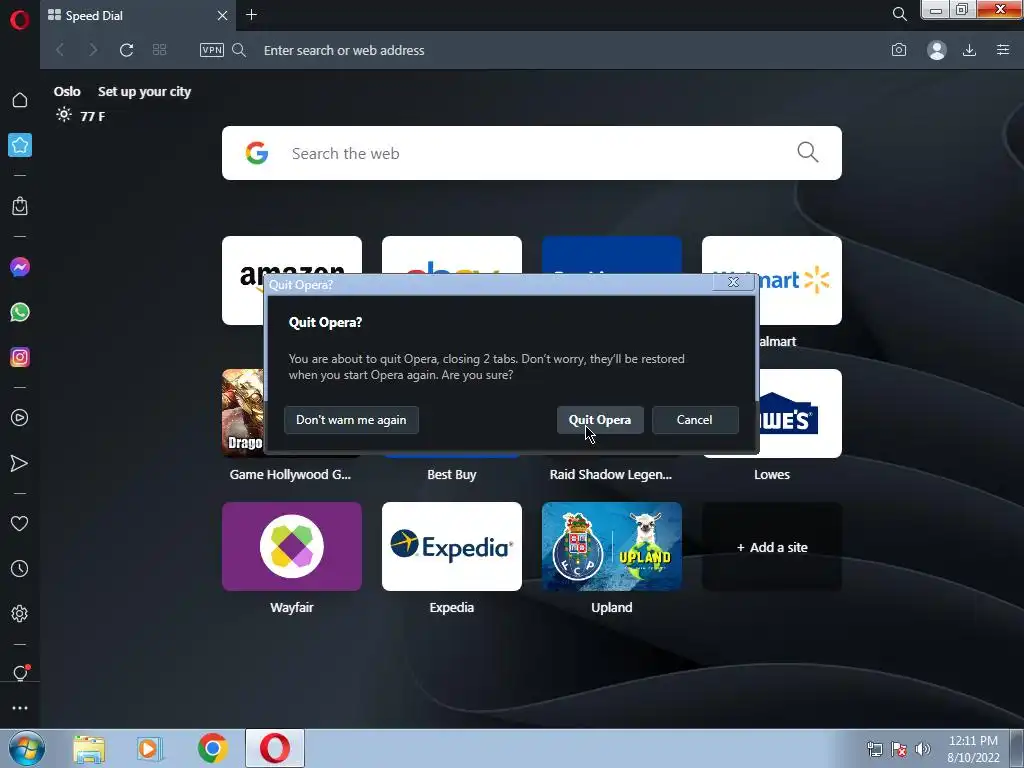Open WhatsApp in sidebar

20,312
